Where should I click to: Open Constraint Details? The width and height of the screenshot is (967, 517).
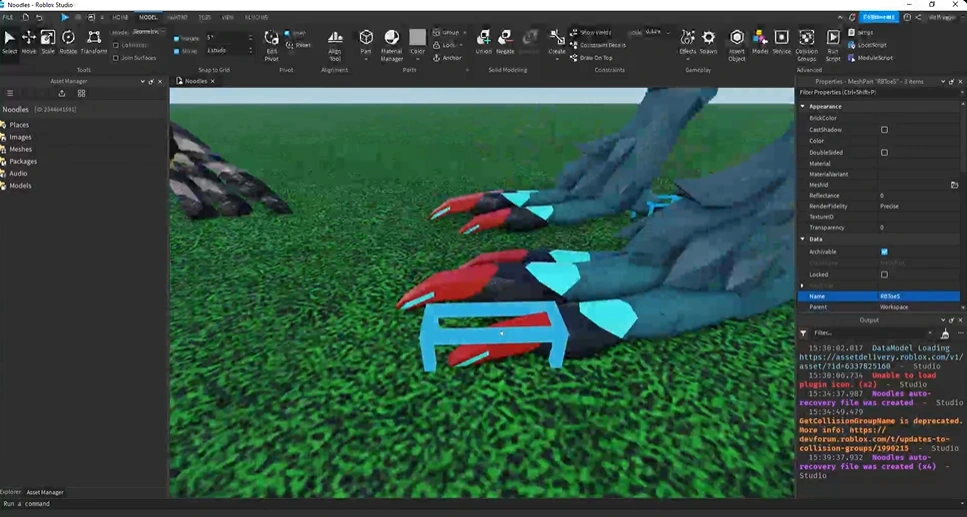(x=598, y=45)
